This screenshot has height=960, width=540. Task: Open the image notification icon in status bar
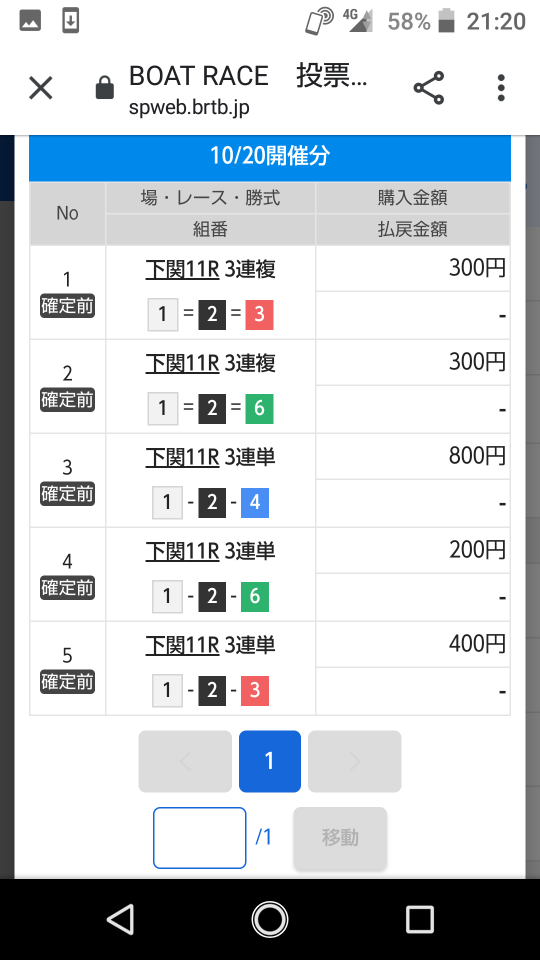(x=30, y=21)
